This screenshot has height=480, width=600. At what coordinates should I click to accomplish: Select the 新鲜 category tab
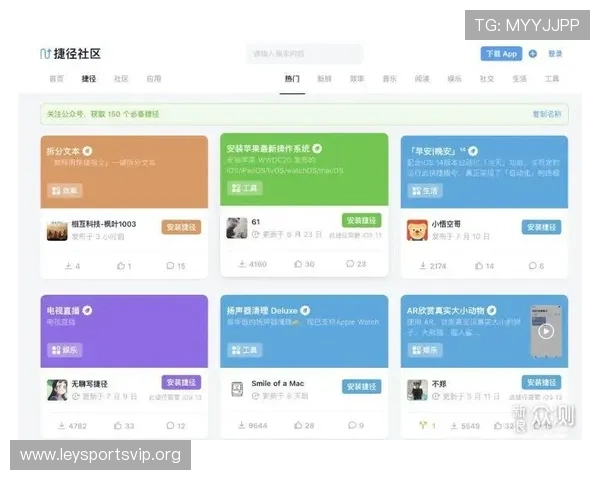[x=324, y=79]
